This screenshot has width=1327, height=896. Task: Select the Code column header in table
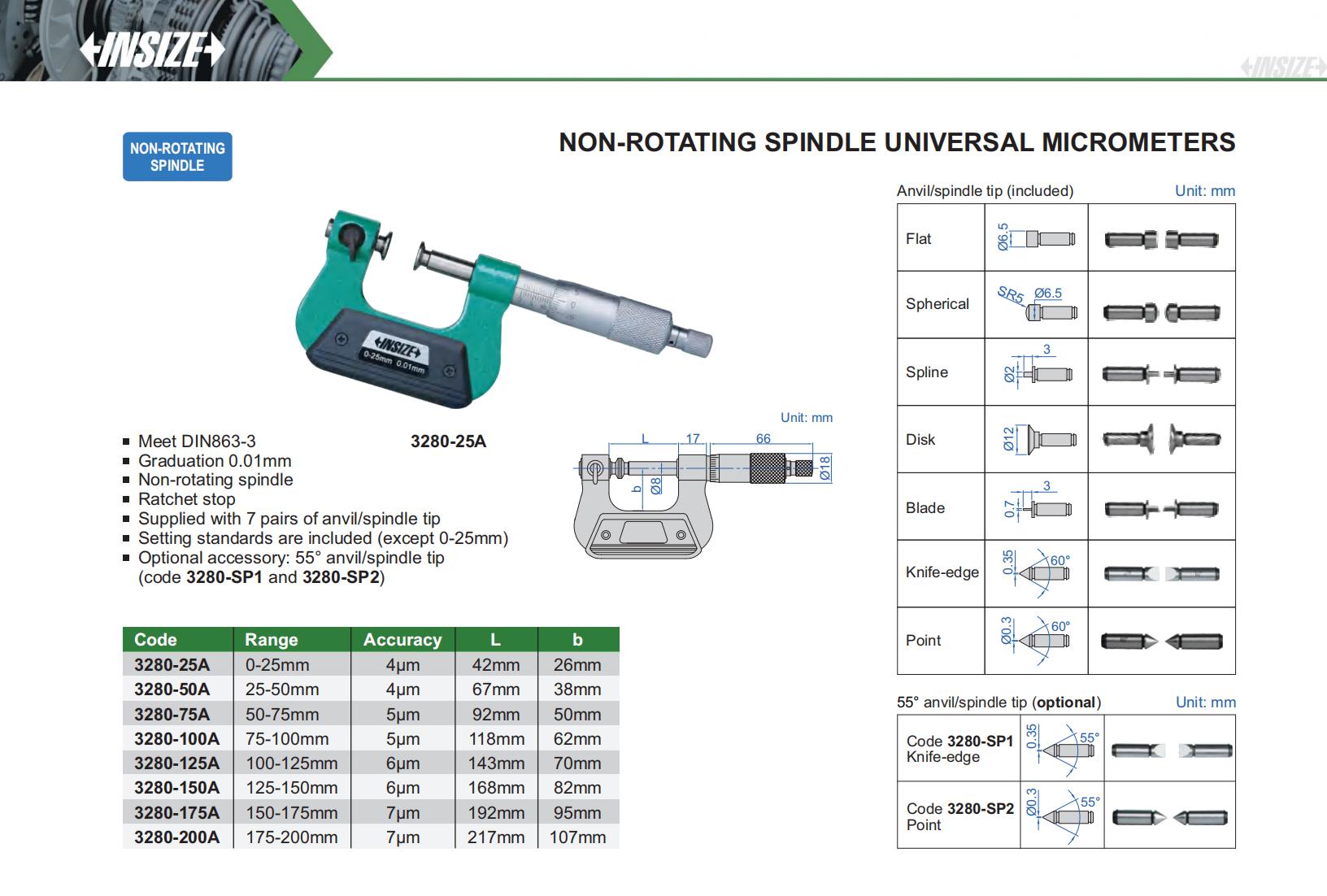[155, 640]
